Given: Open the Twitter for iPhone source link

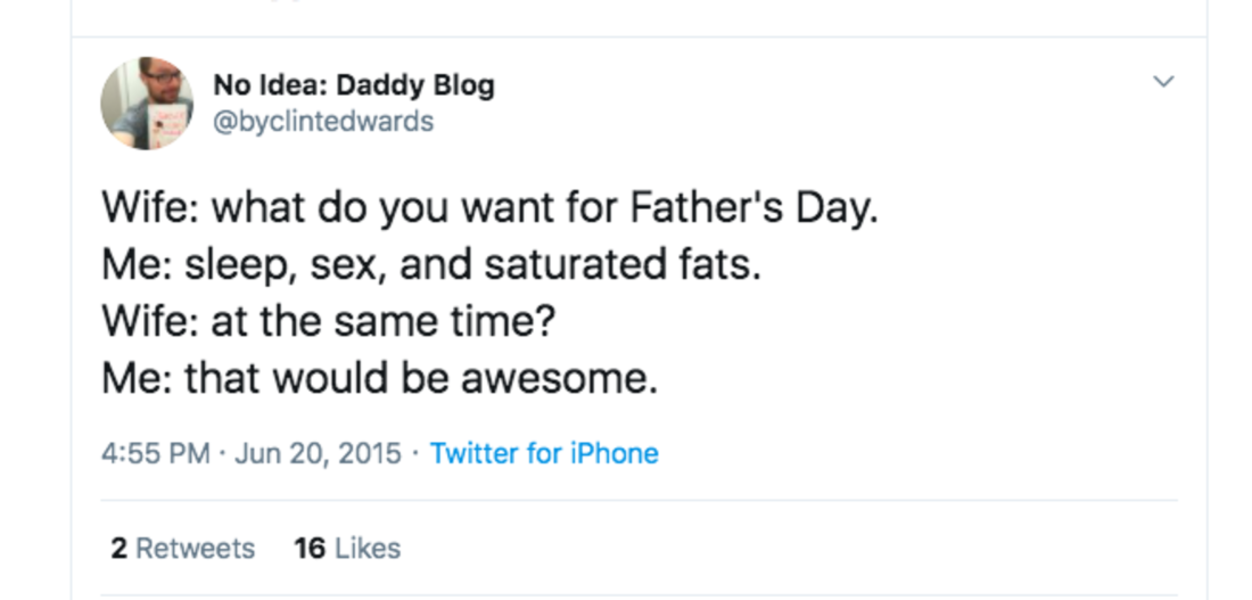Looking at the screenshot, I should pyautogui.click(x=544, y=454).
